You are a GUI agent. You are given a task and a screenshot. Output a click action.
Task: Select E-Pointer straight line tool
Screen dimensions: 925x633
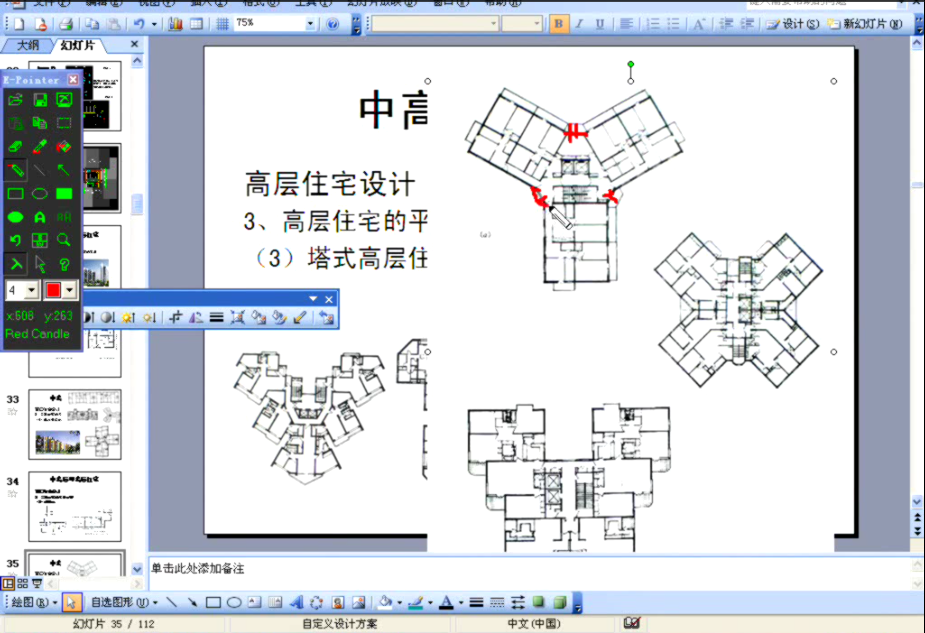click(x=40, y=170)
